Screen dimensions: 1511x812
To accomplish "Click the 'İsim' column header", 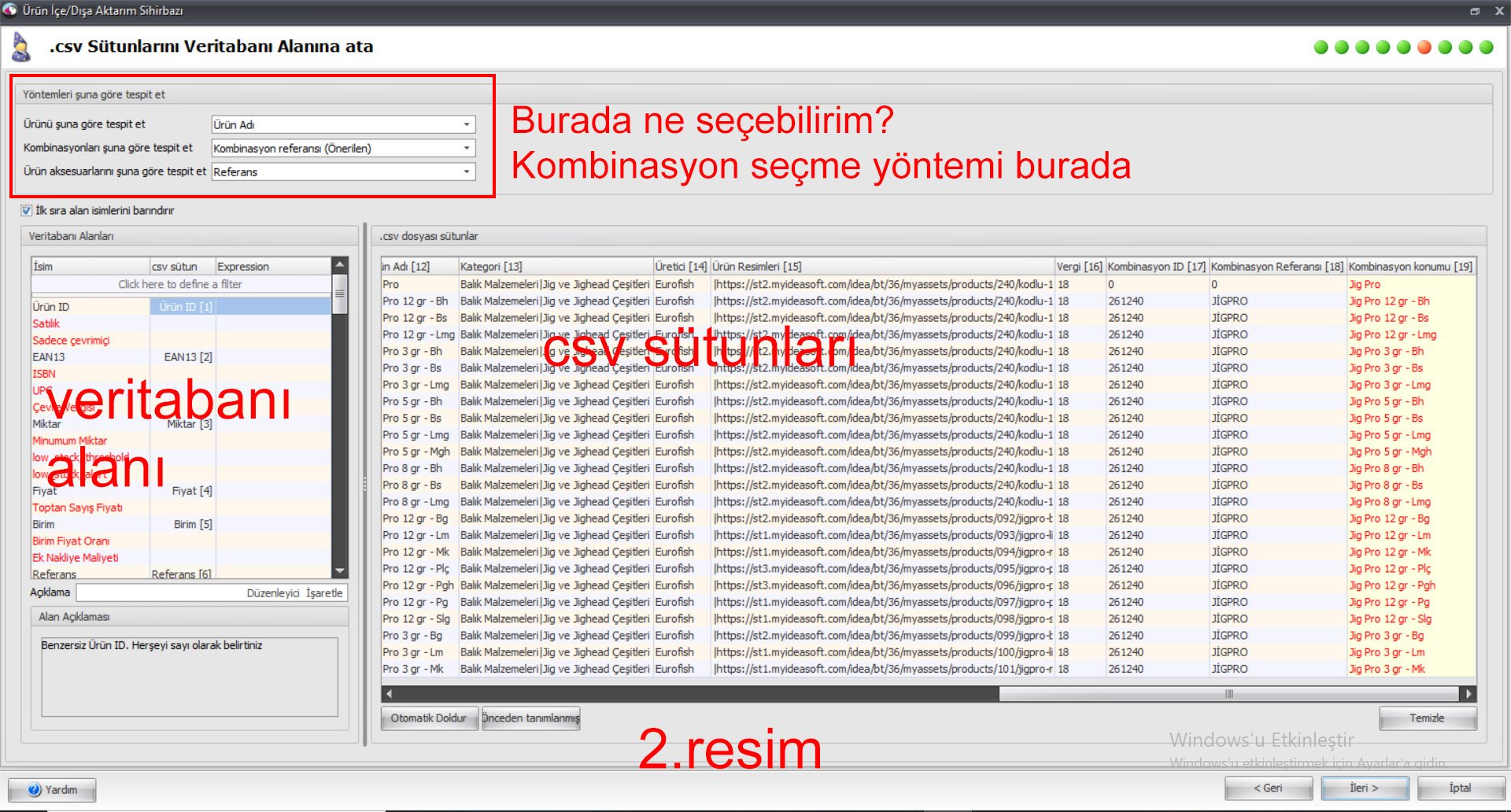I will pos(91,267).
